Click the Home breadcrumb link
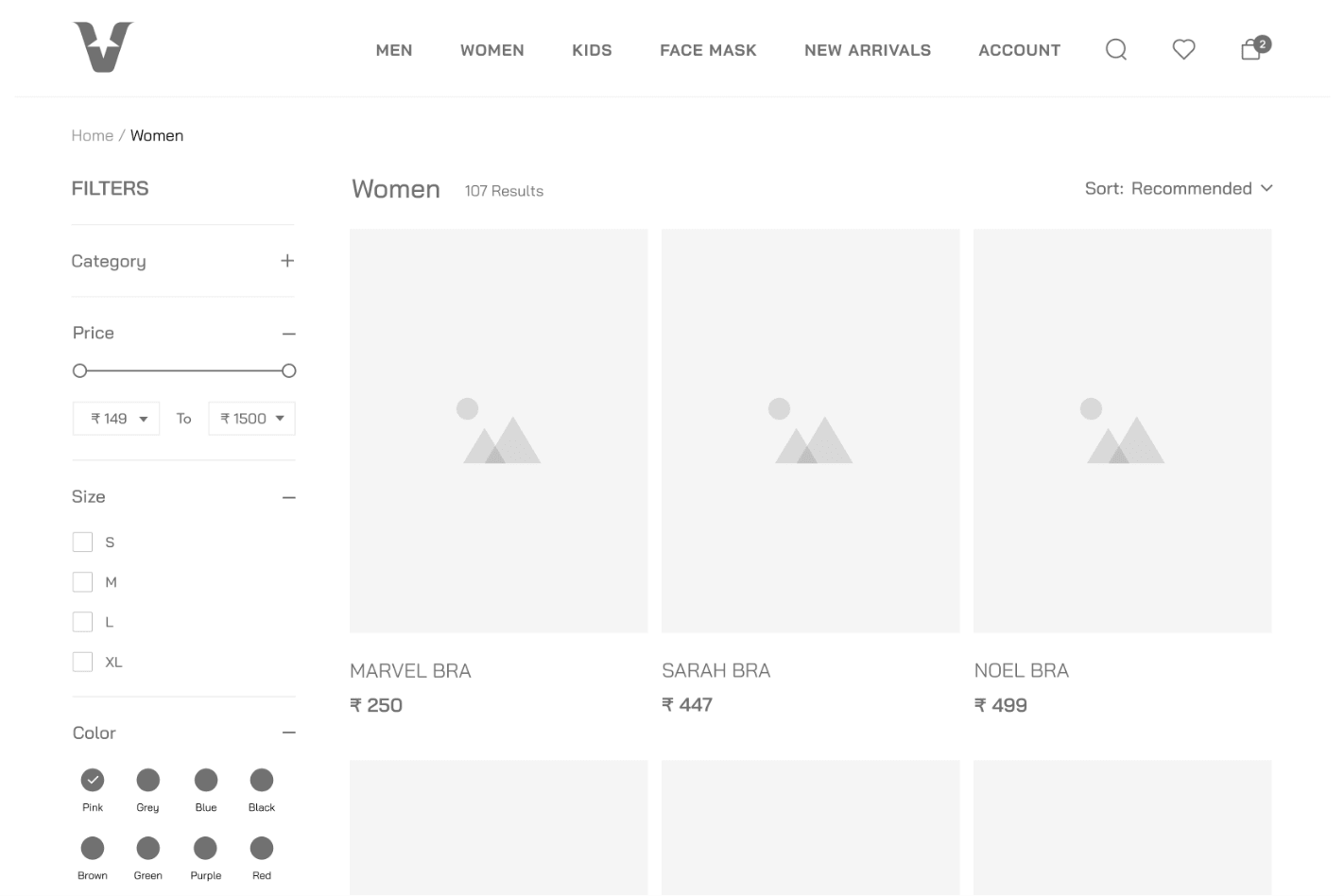 (x=92, y=136)
